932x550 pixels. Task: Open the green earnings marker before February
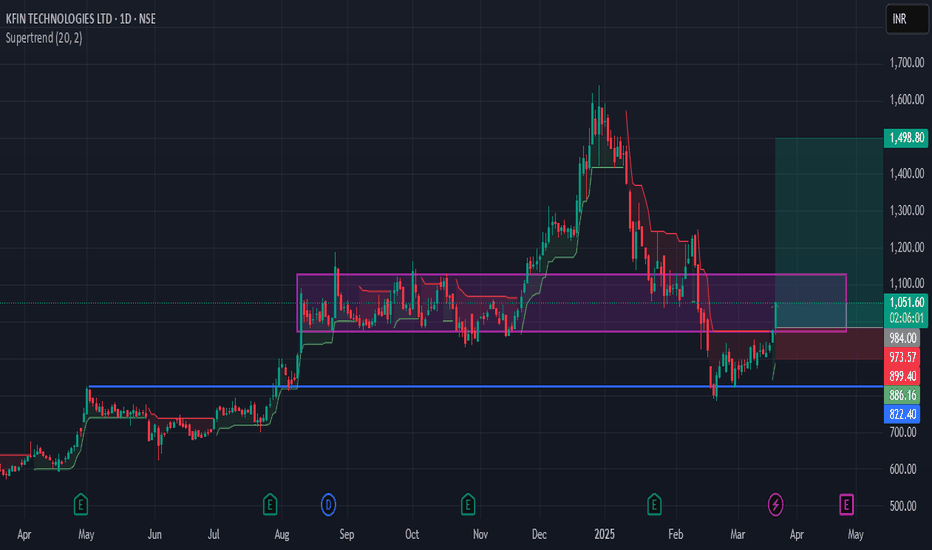(654, 505)
